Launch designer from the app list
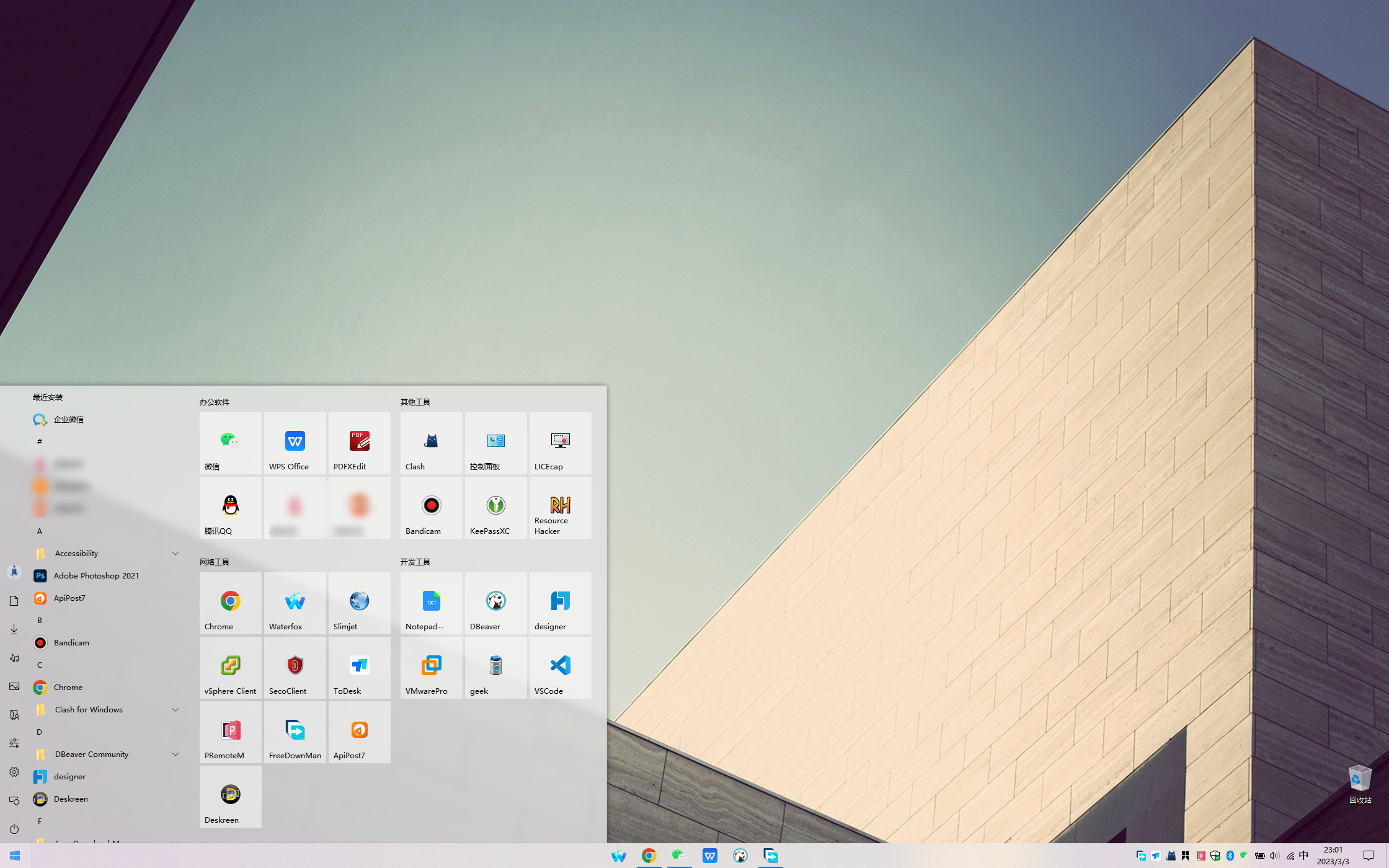This screenshot has height=868, width=1389. pos(107,777)
